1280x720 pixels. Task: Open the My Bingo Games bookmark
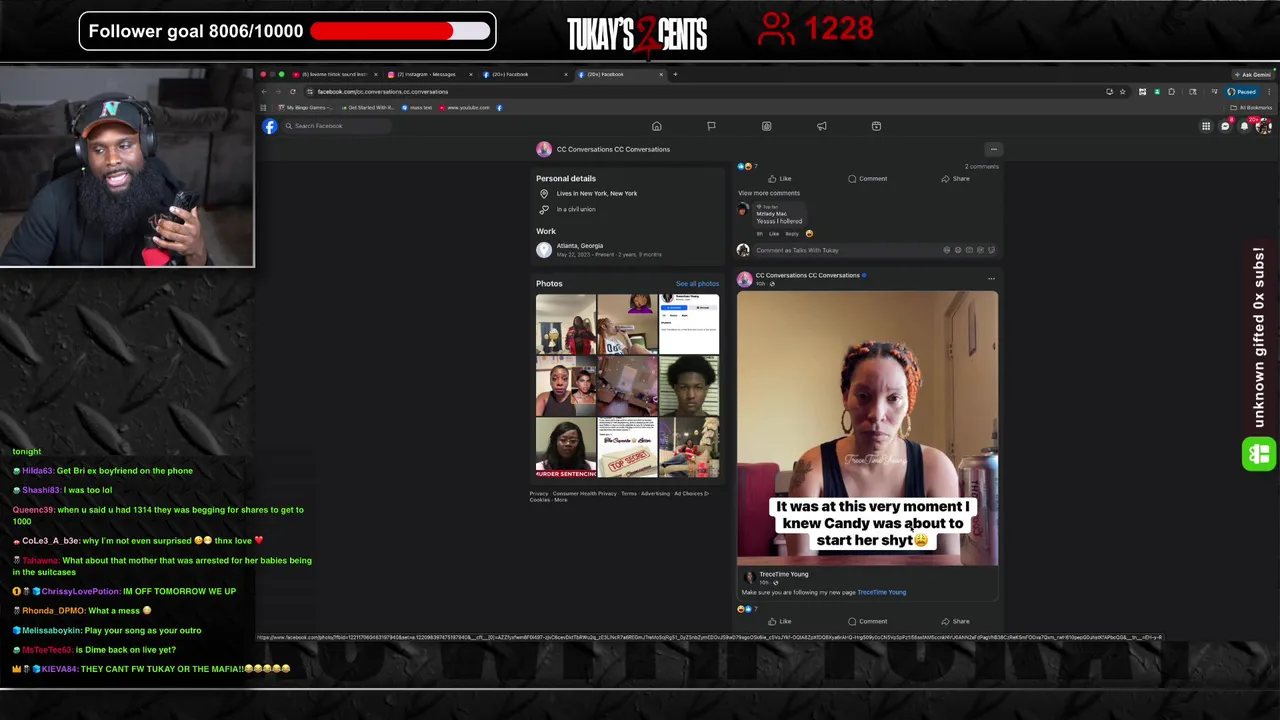[x=305, y=108]
